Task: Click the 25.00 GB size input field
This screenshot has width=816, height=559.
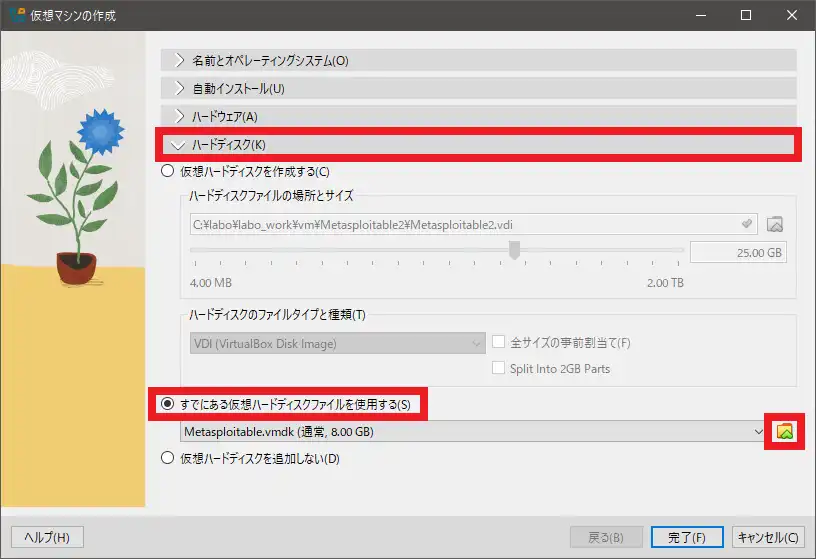Action: tap(738, 253)
